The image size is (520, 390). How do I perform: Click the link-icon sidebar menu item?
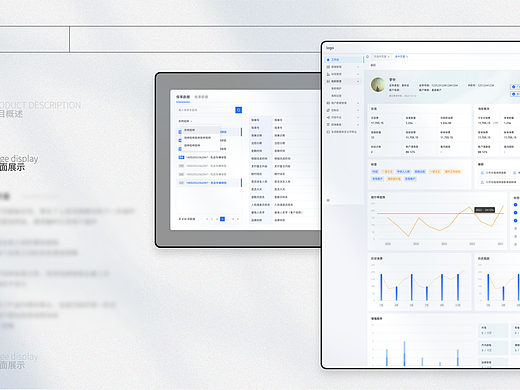343,110
